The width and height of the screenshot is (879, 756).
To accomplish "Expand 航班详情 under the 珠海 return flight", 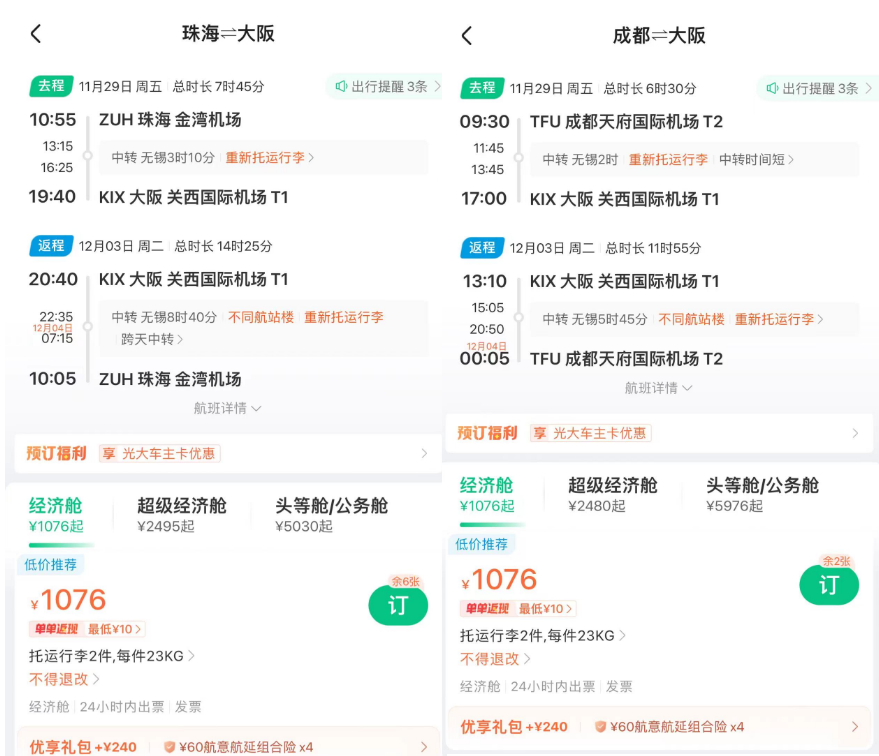I will click(x=227, y=408).
